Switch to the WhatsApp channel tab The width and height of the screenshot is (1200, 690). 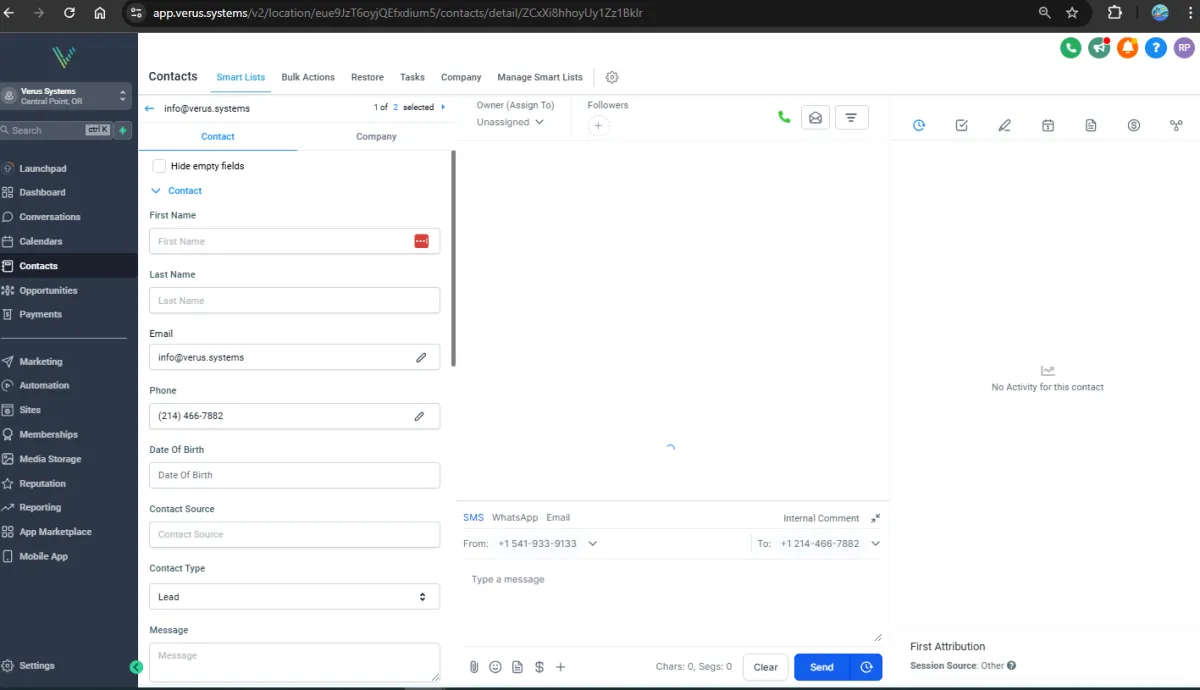(515, 517)
